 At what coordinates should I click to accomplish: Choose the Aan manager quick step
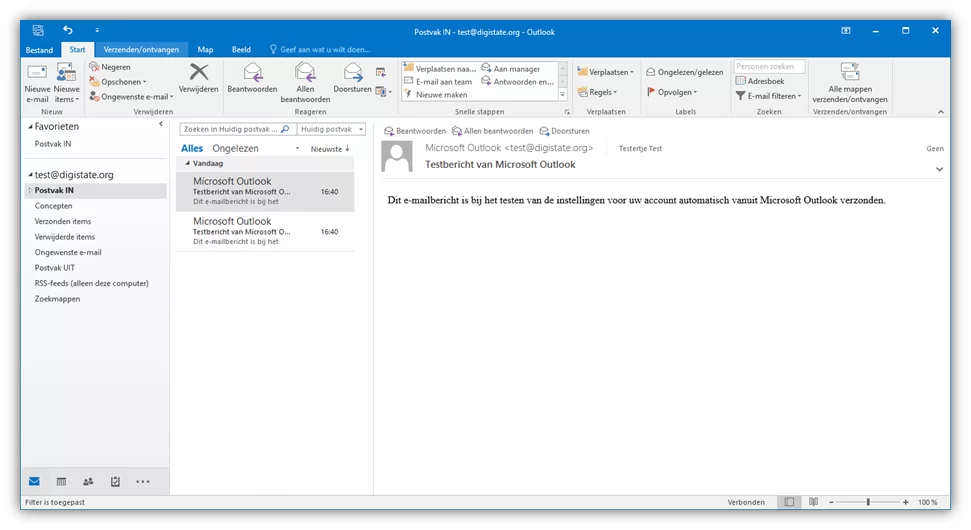coord(511,69)
